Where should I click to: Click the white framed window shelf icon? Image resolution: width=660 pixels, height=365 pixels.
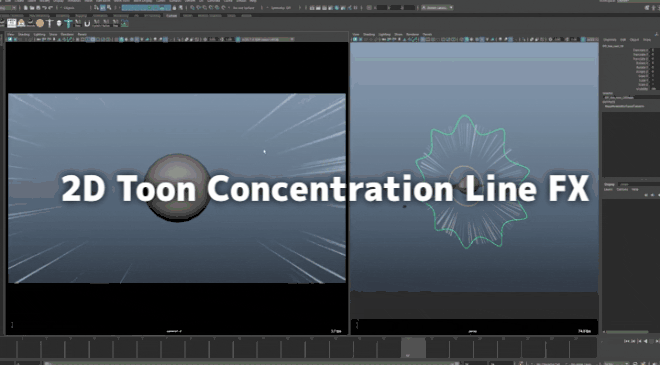click(x=11, y=23)
